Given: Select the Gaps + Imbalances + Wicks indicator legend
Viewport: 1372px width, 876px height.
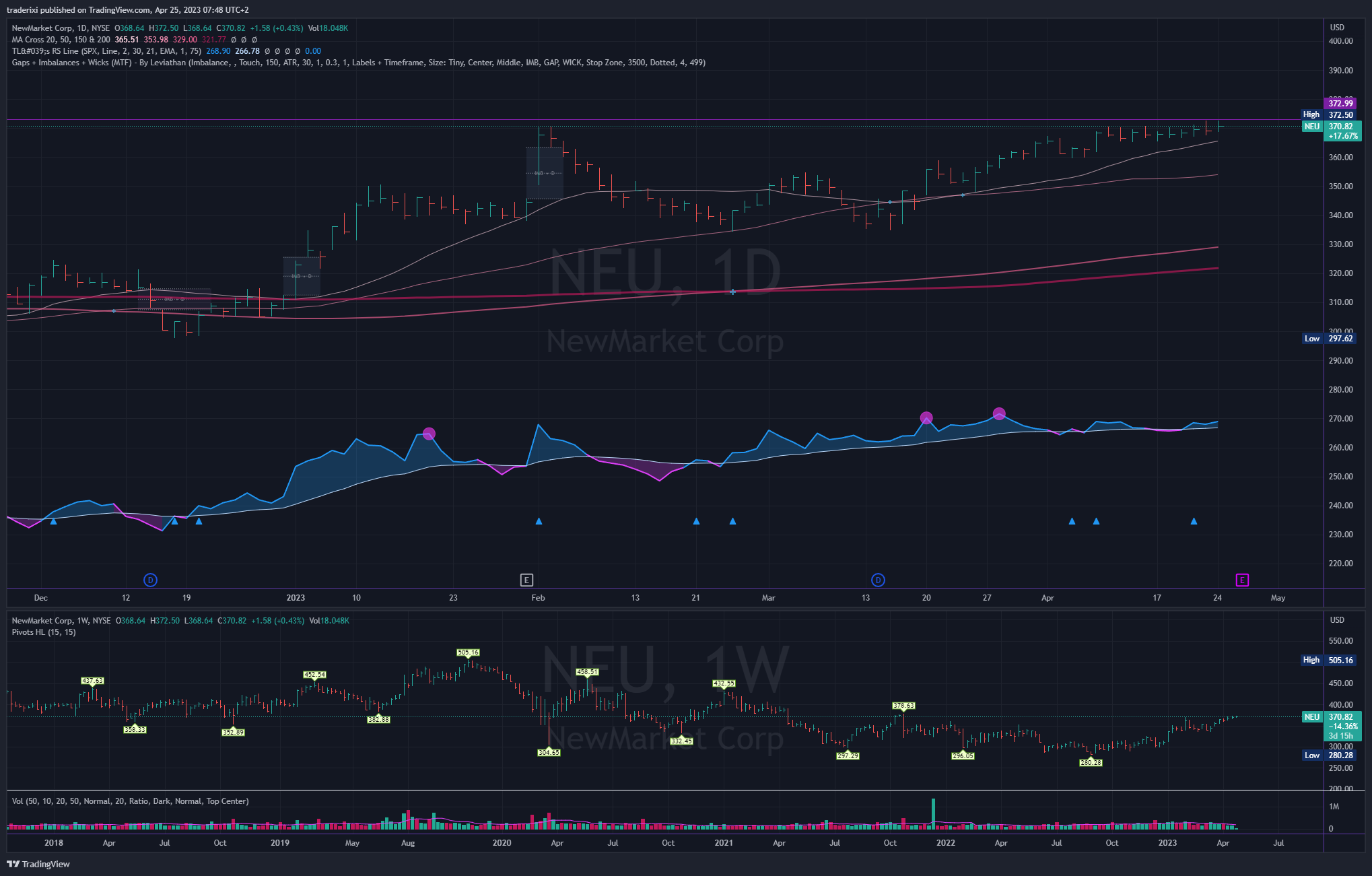Looking at the screenshot, I should pos(358,63).
